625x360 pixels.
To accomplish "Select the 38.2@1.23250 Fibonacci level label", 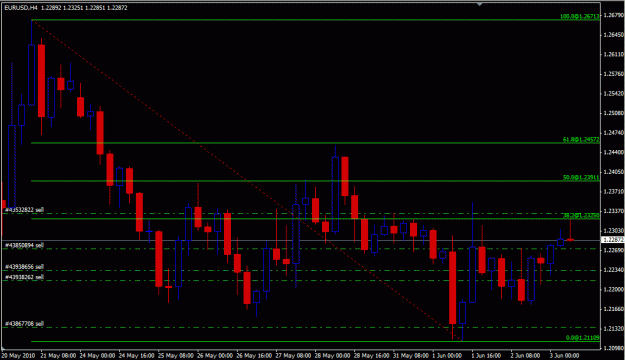I will [x=581, y=216].
